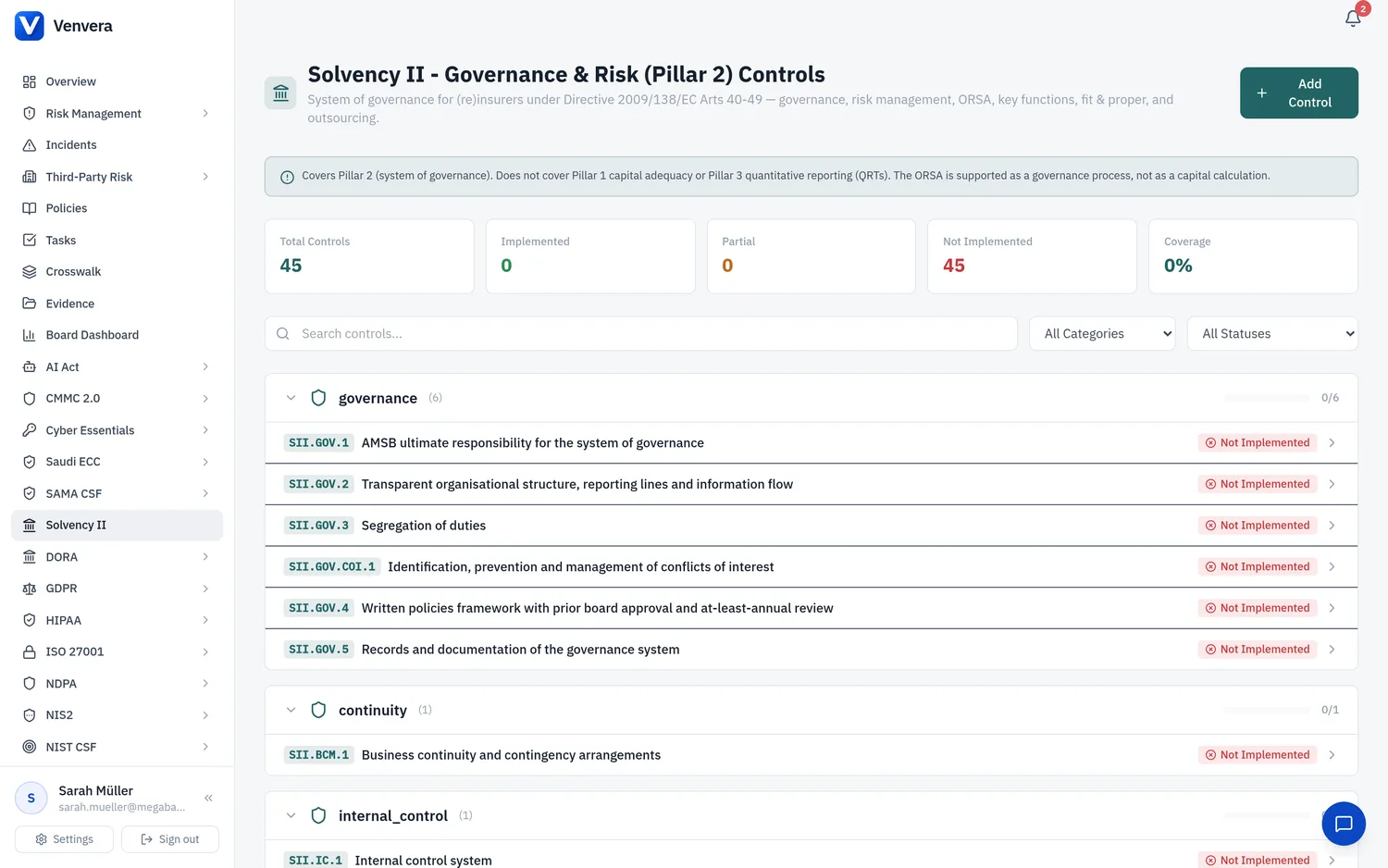
Task: Click Sarah Müller user name
Action: tap(96, 790)
